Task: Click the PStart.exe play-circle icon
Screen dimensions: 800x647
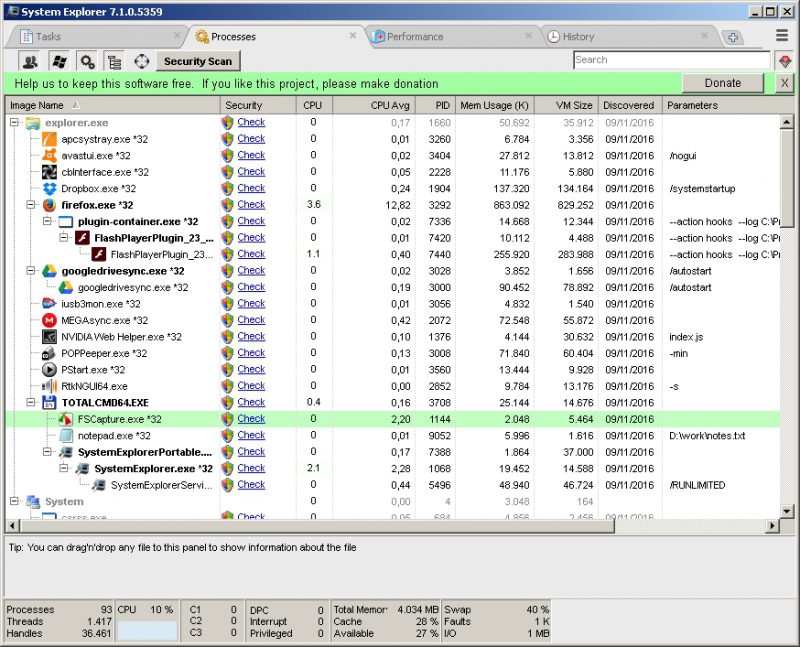Action: tap(49, 369)
